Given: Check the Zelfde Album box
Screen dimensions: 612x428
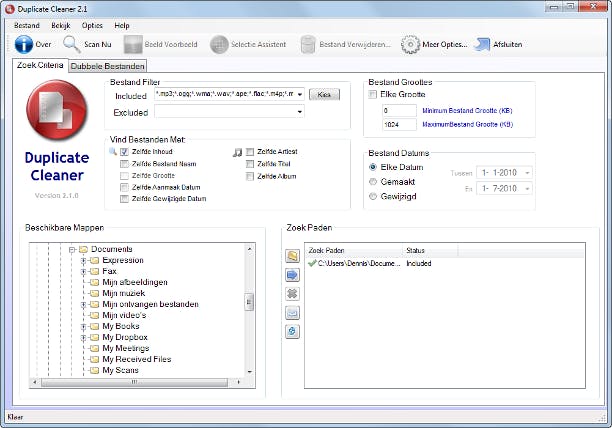Looking at the screenshot, I should coord(250,176).
